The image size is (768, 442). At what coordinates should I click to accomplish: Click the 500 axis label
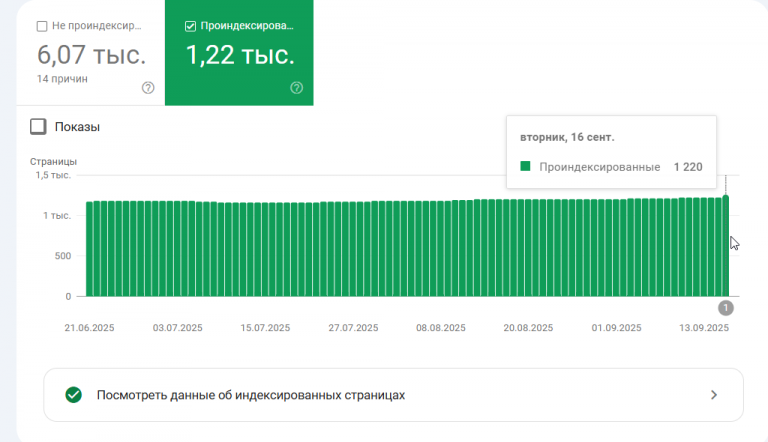(63, 256)
